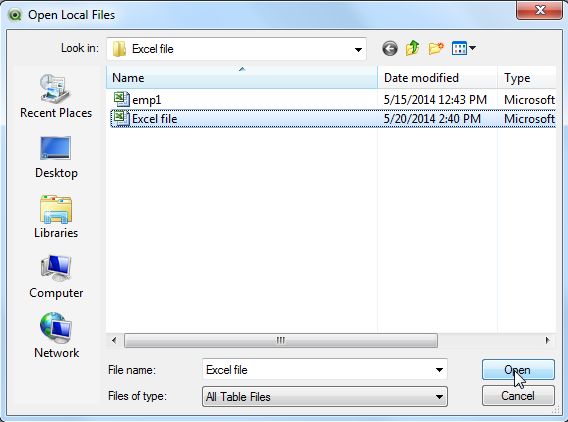The image size is (568, 422).
Task: Click date 5/15/2014 12:43 PM
Action: pos(435,100)
